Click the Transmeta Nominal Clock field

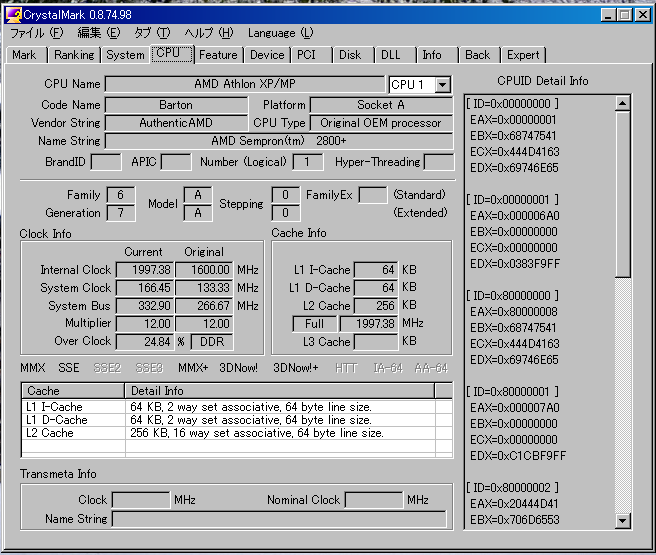[x=374, y=500]
